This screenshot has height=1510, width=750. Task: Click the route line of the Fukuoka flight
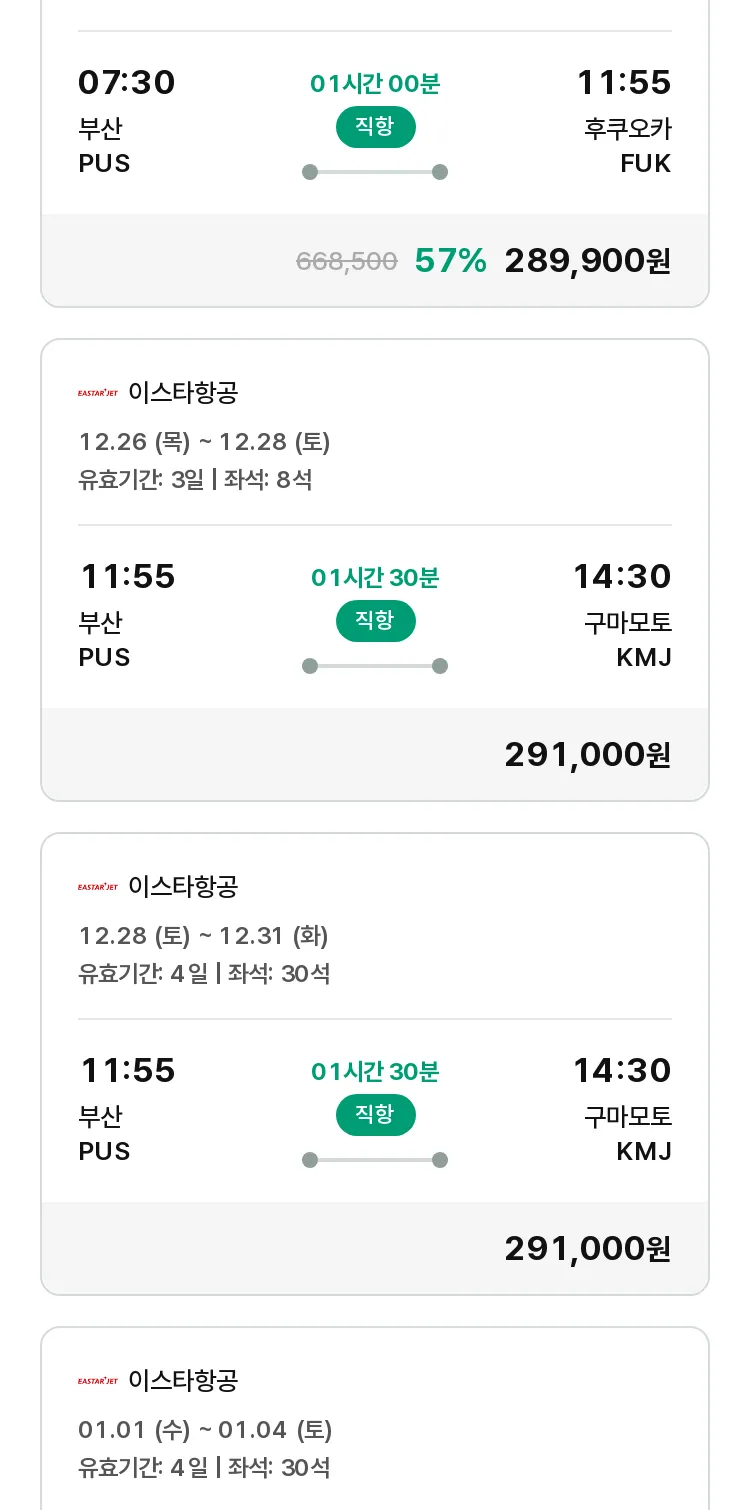[x=375, y=172]
